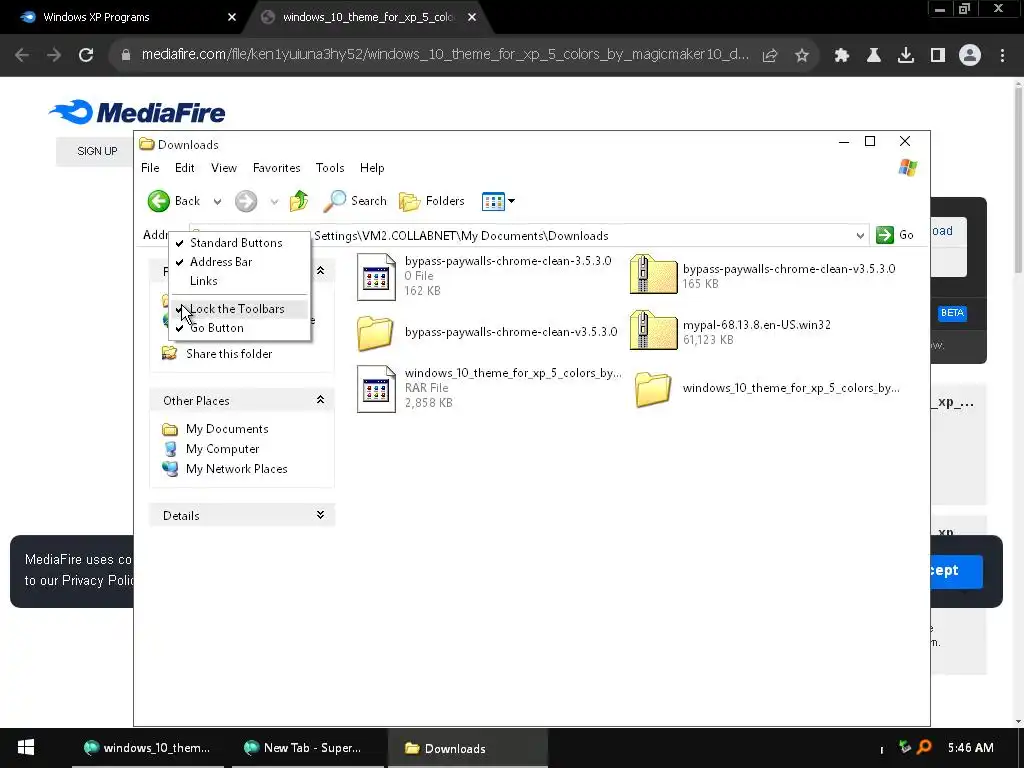The height and width of the screenshot is (768, 1024).
Task: Click the green Go arrow button
Action: [885, 235]
